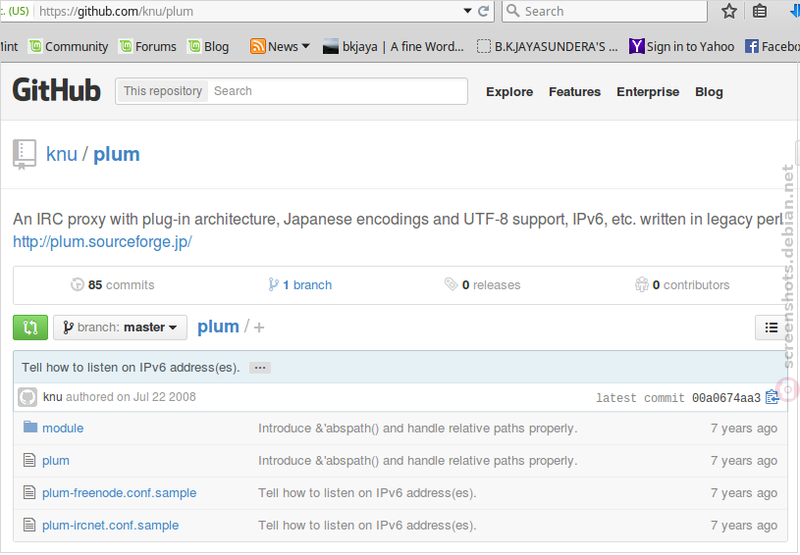Click into the browser URL address field

[249, 11]
